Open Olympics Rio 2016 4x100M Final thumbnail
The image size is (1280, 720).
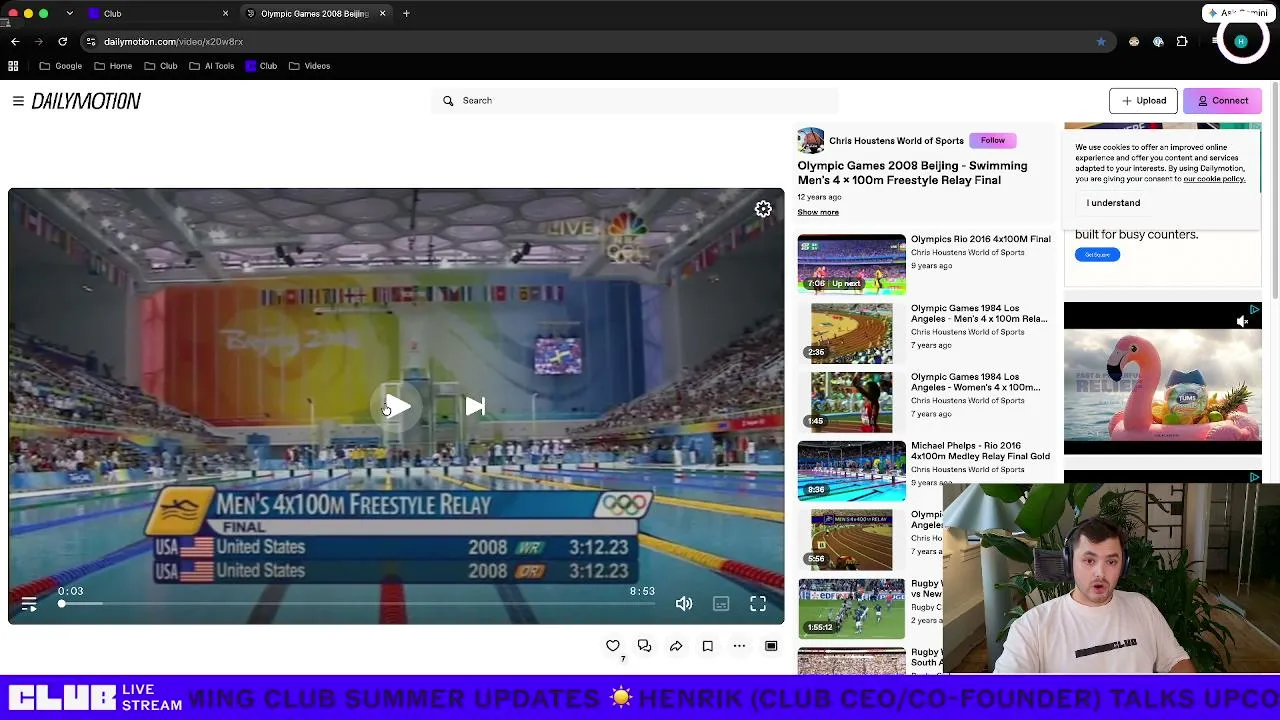coord(851,264)
